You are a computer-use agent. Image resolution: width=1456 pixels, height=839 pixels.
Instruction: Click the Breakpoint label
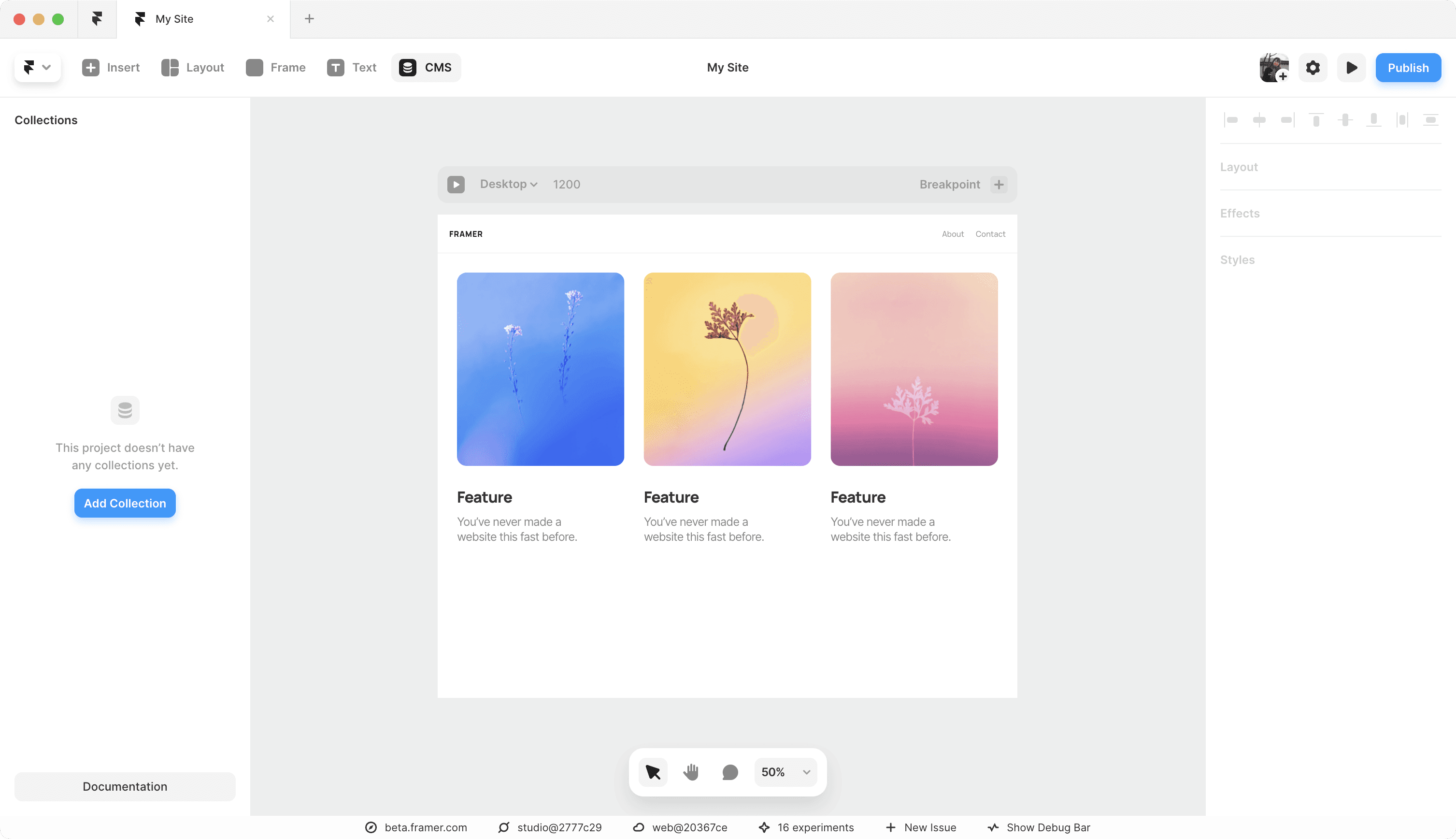pos(949,185)
